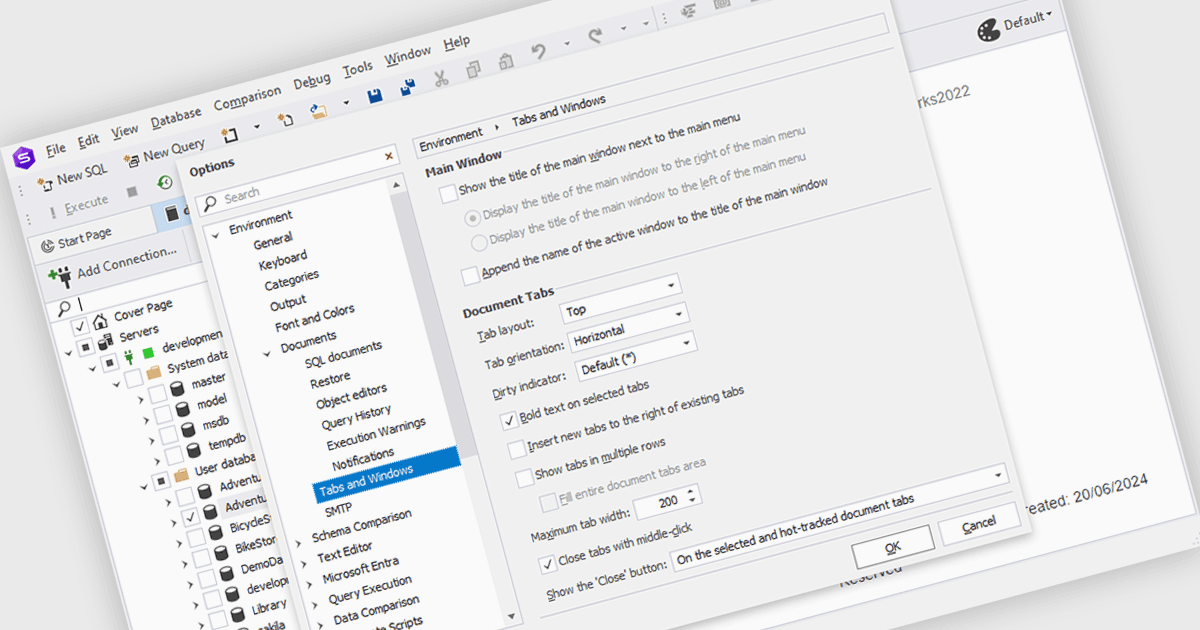Close the Options dialog
Viewport: 1200px width, 630px height.
tap(388, 155)
